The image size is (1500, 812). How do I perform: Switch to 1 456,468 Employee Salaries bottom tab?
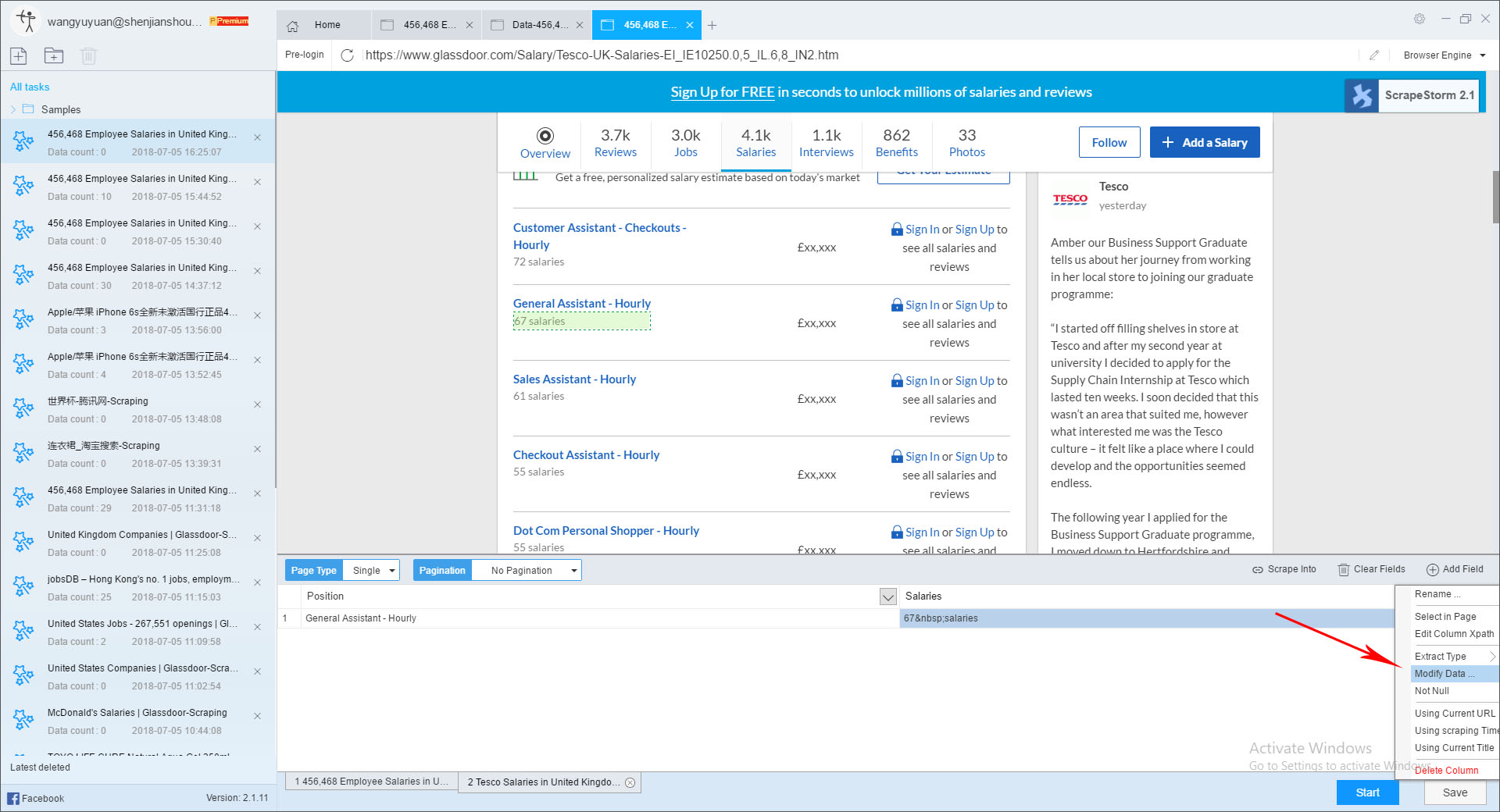[372, 782]
